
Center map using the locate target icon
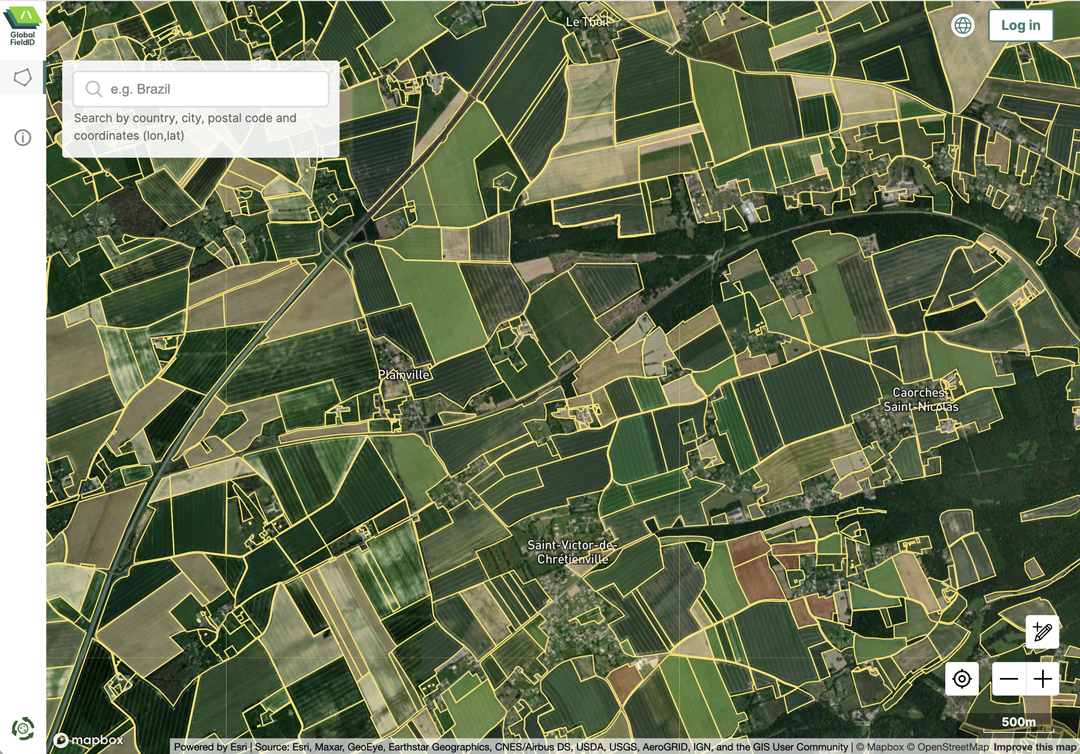[962, 680]
